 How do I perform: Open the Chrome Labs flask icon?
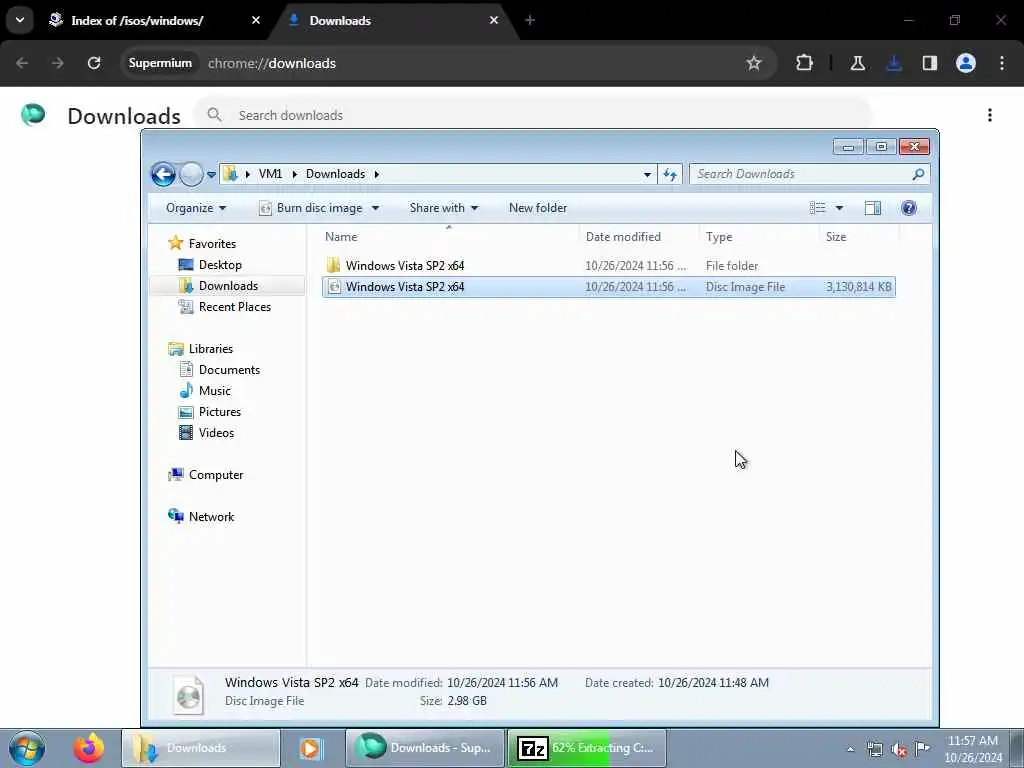pyautogui.click(x=857, y=63)
